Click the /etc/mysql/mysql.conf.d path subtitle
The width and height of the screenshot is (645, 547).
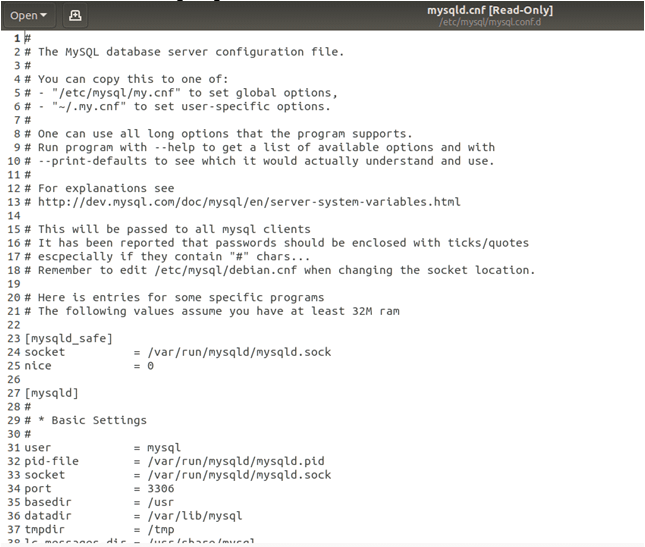pyautogui.click(x=489, y=22)
